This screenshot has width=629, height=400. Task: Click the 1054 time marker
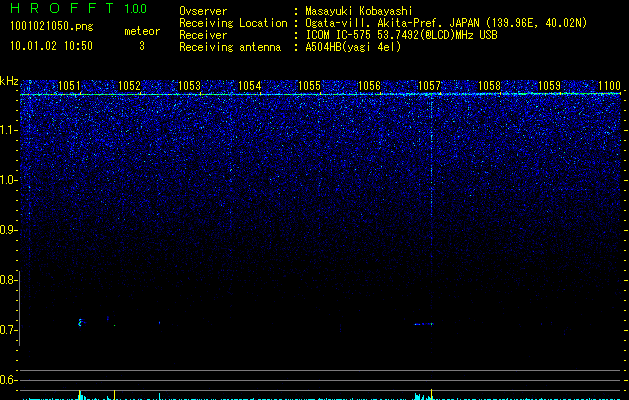click(250, 85)
